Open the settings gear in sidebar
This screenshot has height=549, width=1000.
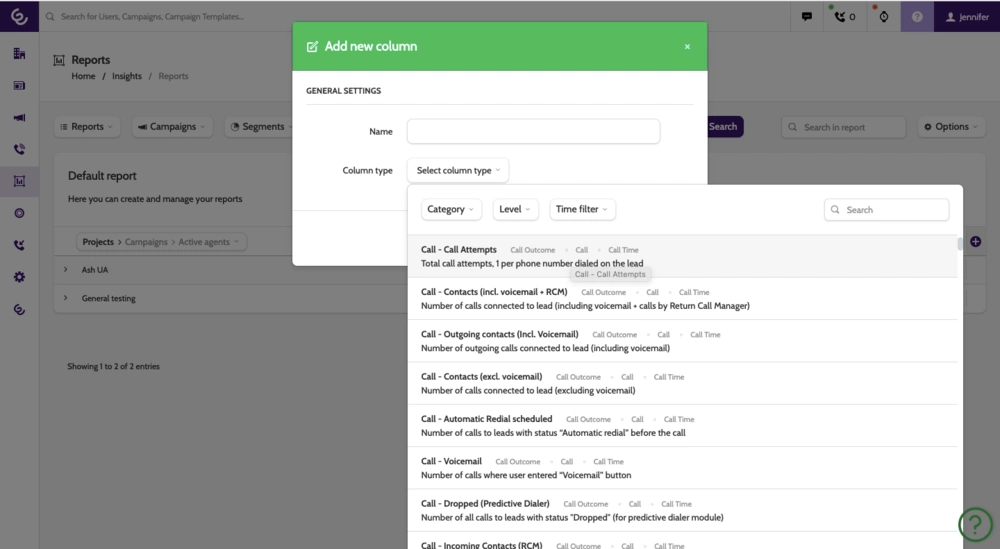point(19,277)
